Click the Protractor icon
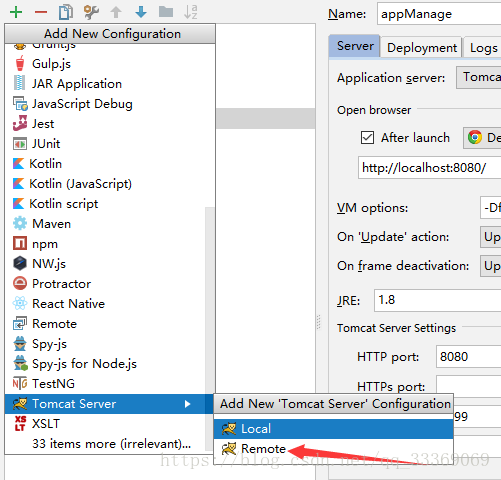Image resolution: width=501 pixels, height=480 pixels. click(20, 284)
